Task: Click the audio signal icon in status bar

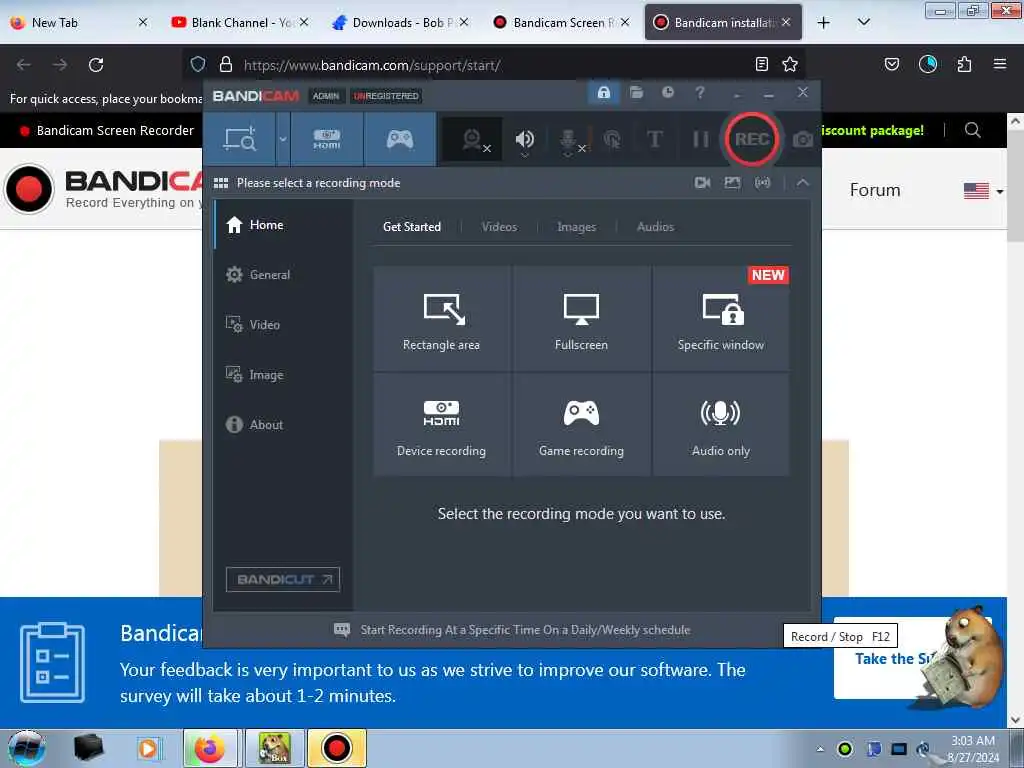Action: 762,183
